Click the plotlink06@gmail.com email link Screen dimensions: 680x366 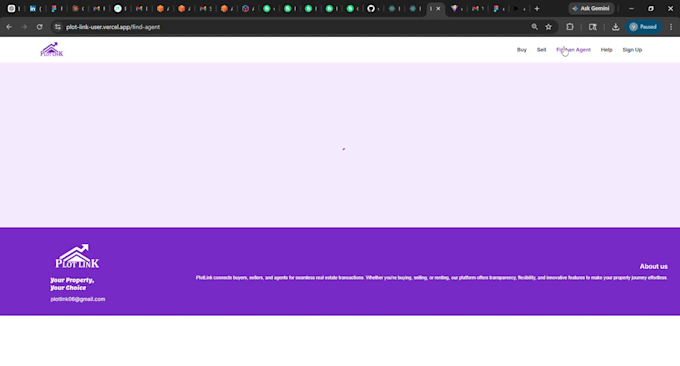(78, 299)
